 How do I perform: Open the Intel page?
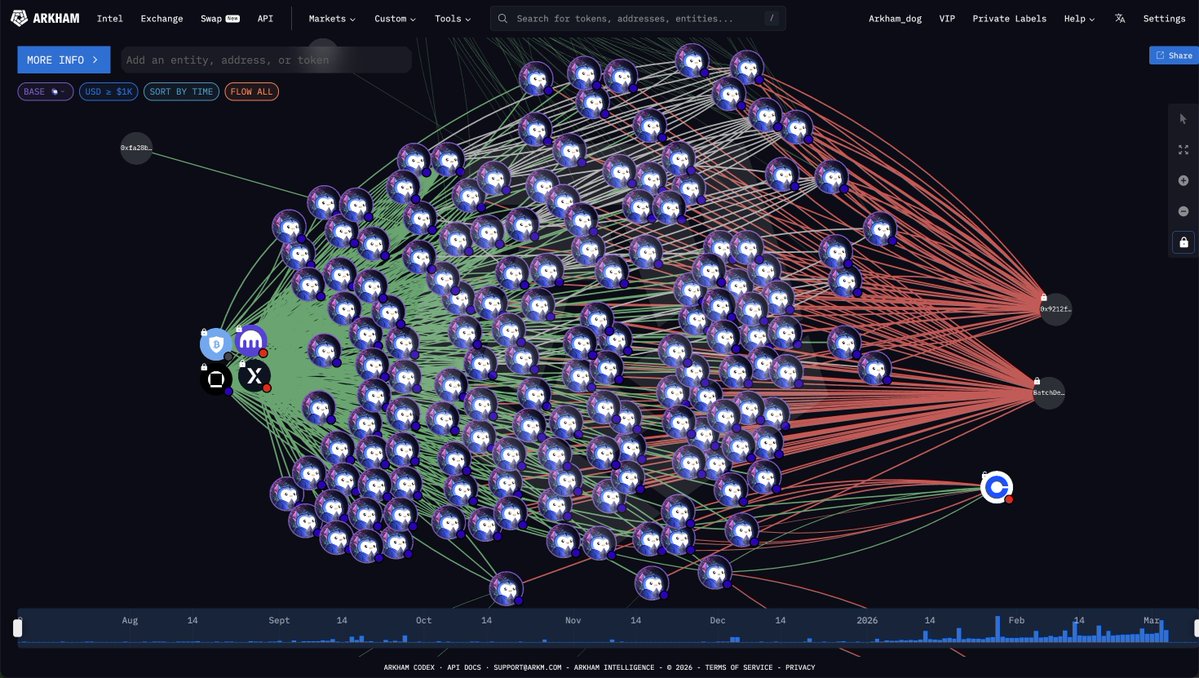point(109,18)
